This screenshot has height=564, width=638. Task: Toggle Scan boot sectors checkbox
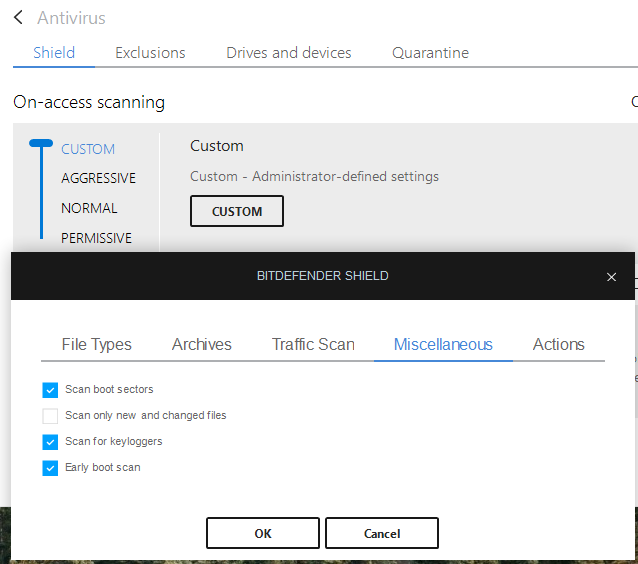51,390
